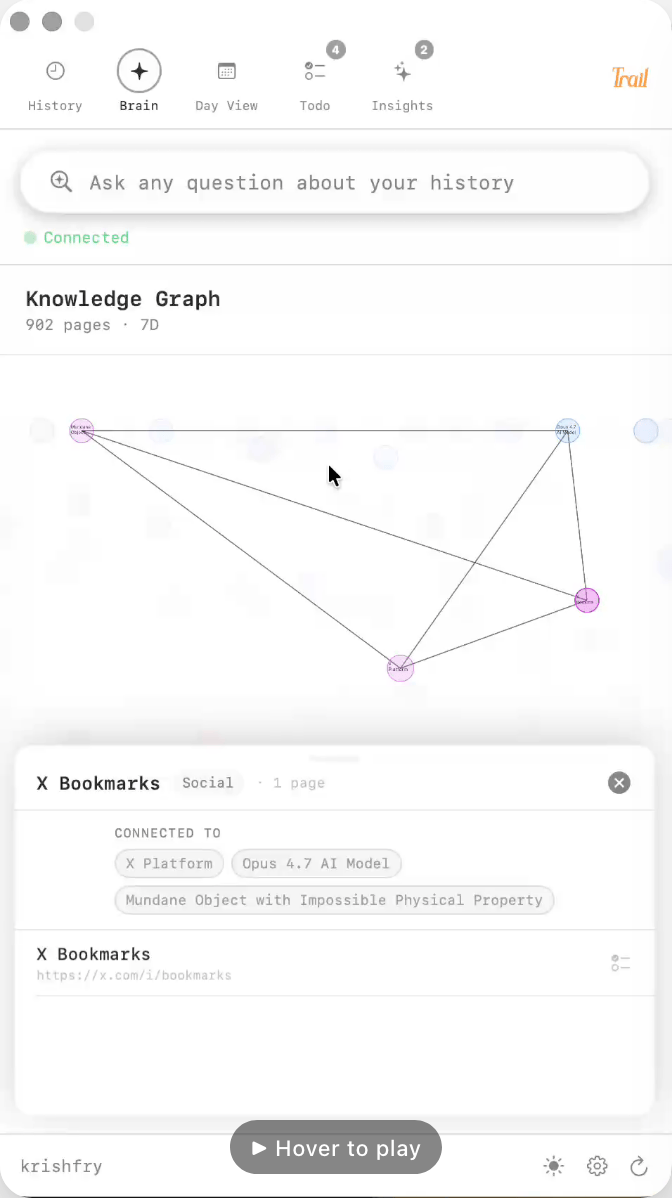Open settings gear icon
This screenshot has height=1198, width=672.
[x=596, y=1166]
